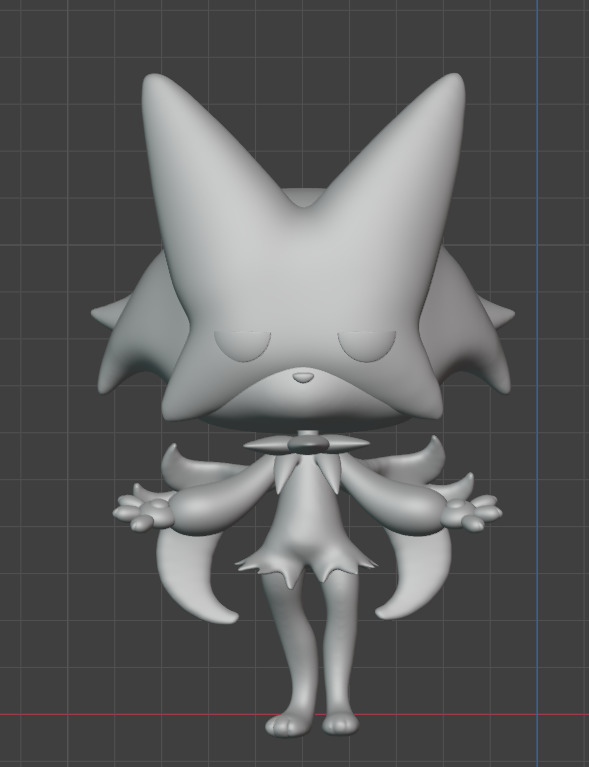Click the paw hand on the viewer's right
Screen dimensions: 589x767
(471, 513)
